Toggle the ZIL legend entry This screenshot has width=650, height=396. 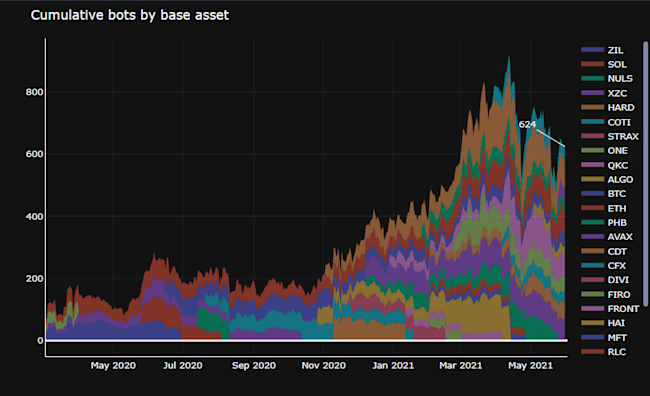(602, 50)
